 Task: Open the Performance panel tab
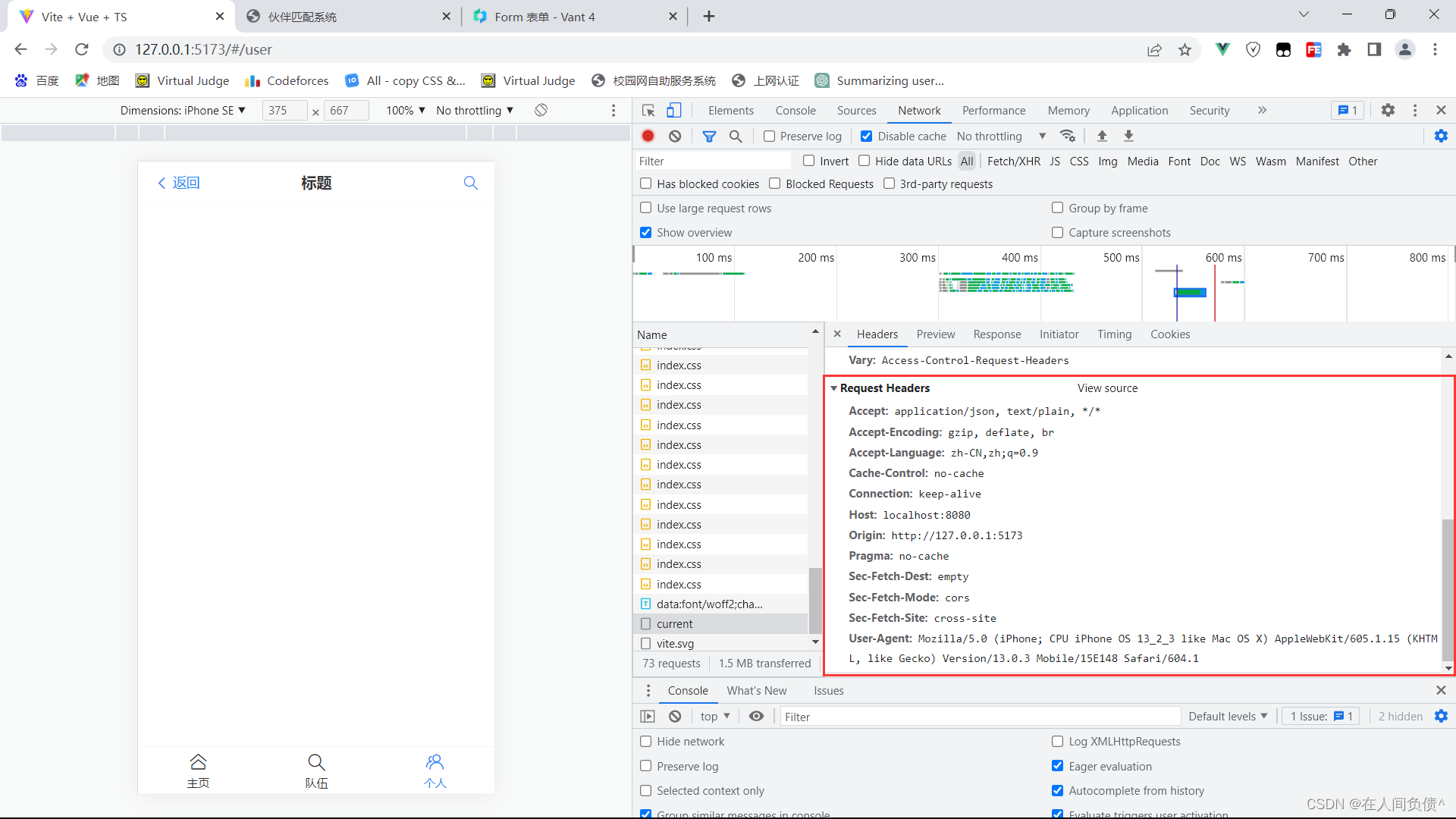[x=993, y=110]
